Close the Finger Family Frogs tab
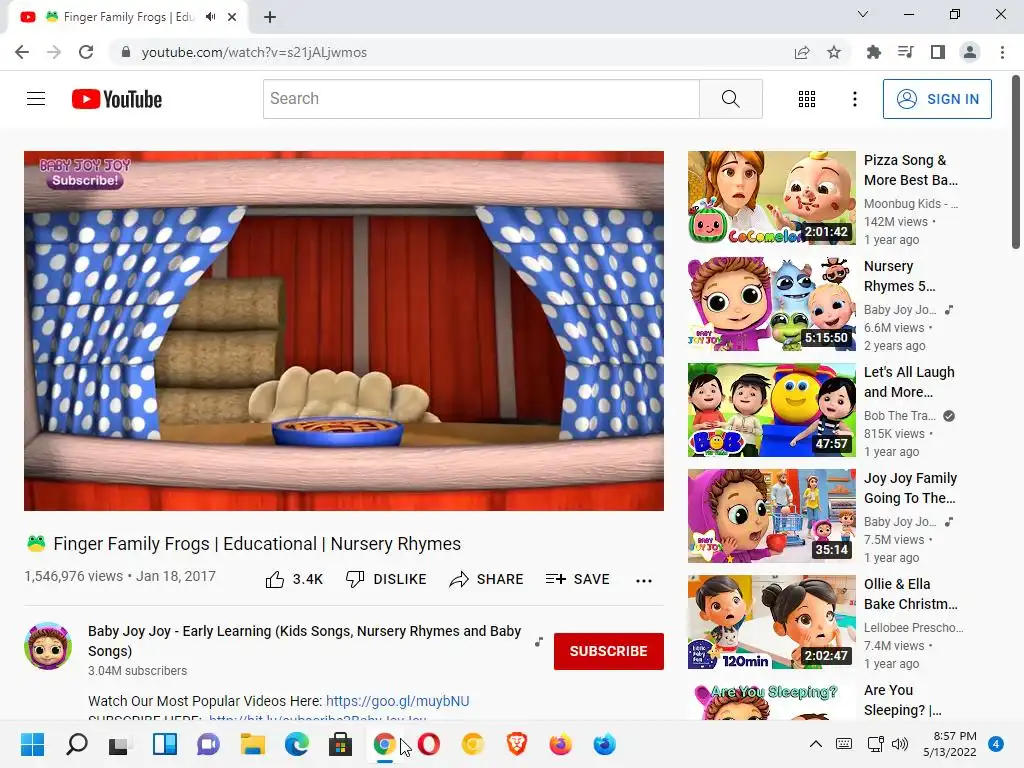 pyautogui.click(x=232, y=17)
